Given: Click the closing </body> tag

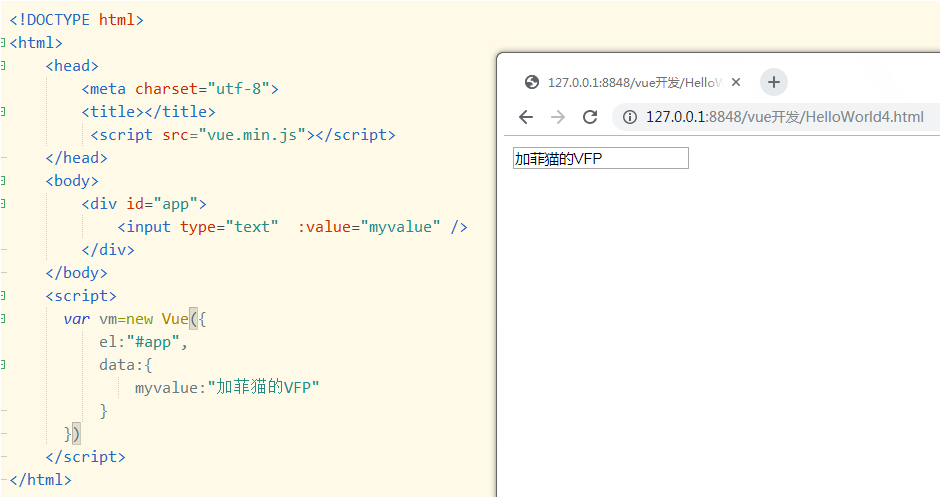Looking at the screenshot, I should tap(77, 273).
